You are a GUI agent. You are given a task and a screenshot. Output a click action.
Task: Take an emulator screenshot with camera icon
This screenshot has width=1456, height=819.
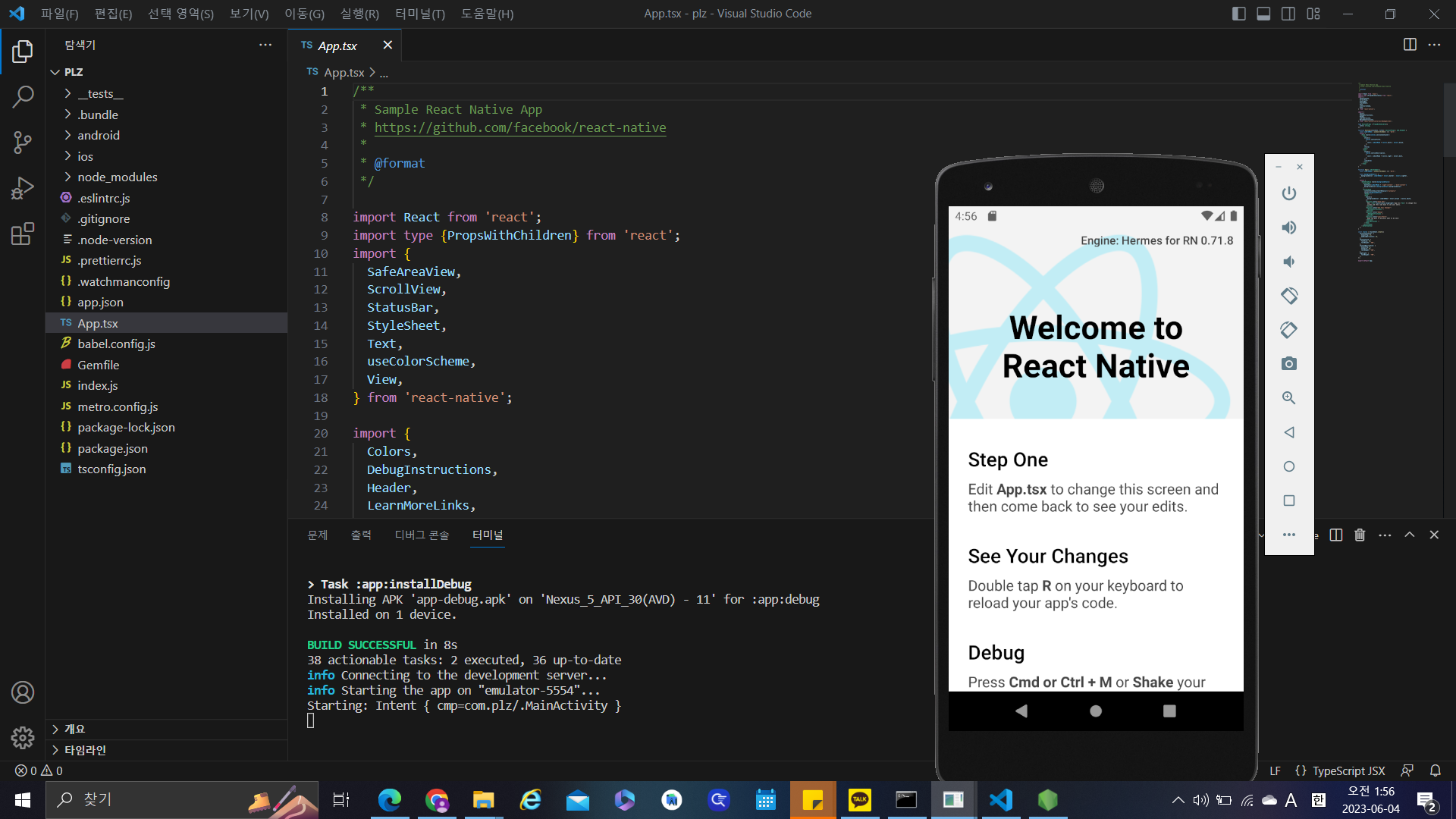[x=1288, y=364]
